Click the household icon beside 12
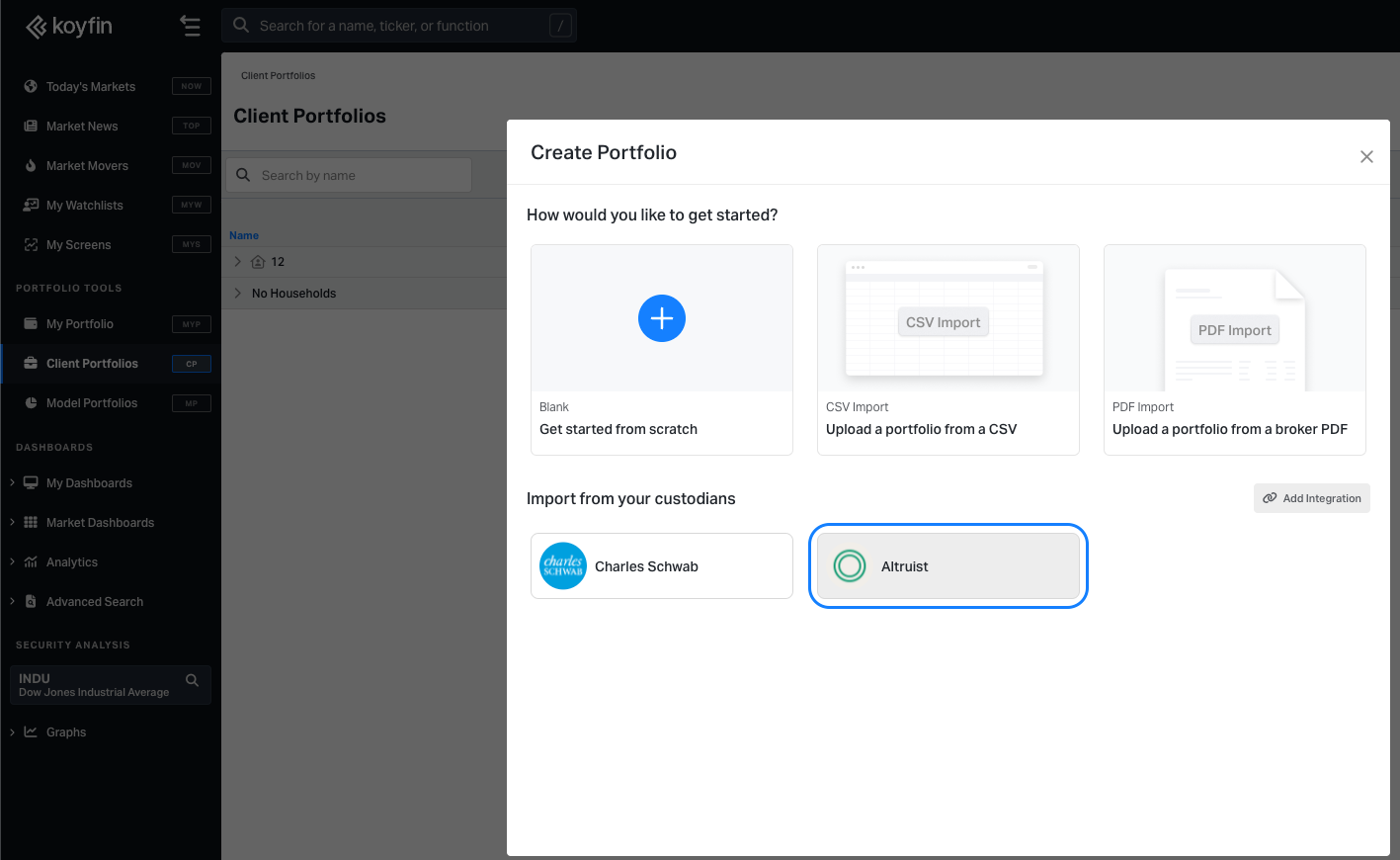The height and width of the screenshot is (860, 1400). tap(258, 262)
